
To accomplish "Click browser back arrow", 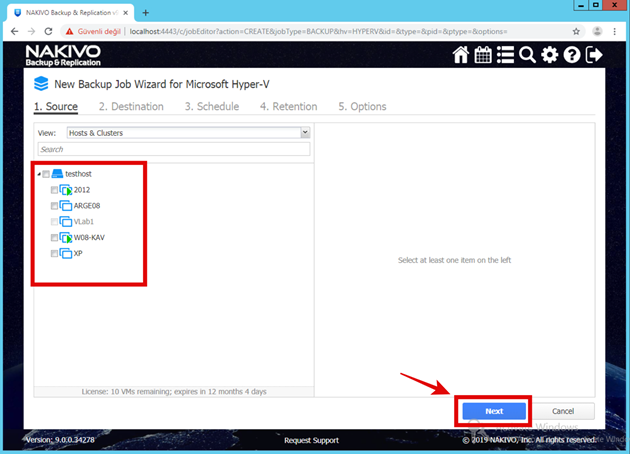I will (x=14, y=31).
